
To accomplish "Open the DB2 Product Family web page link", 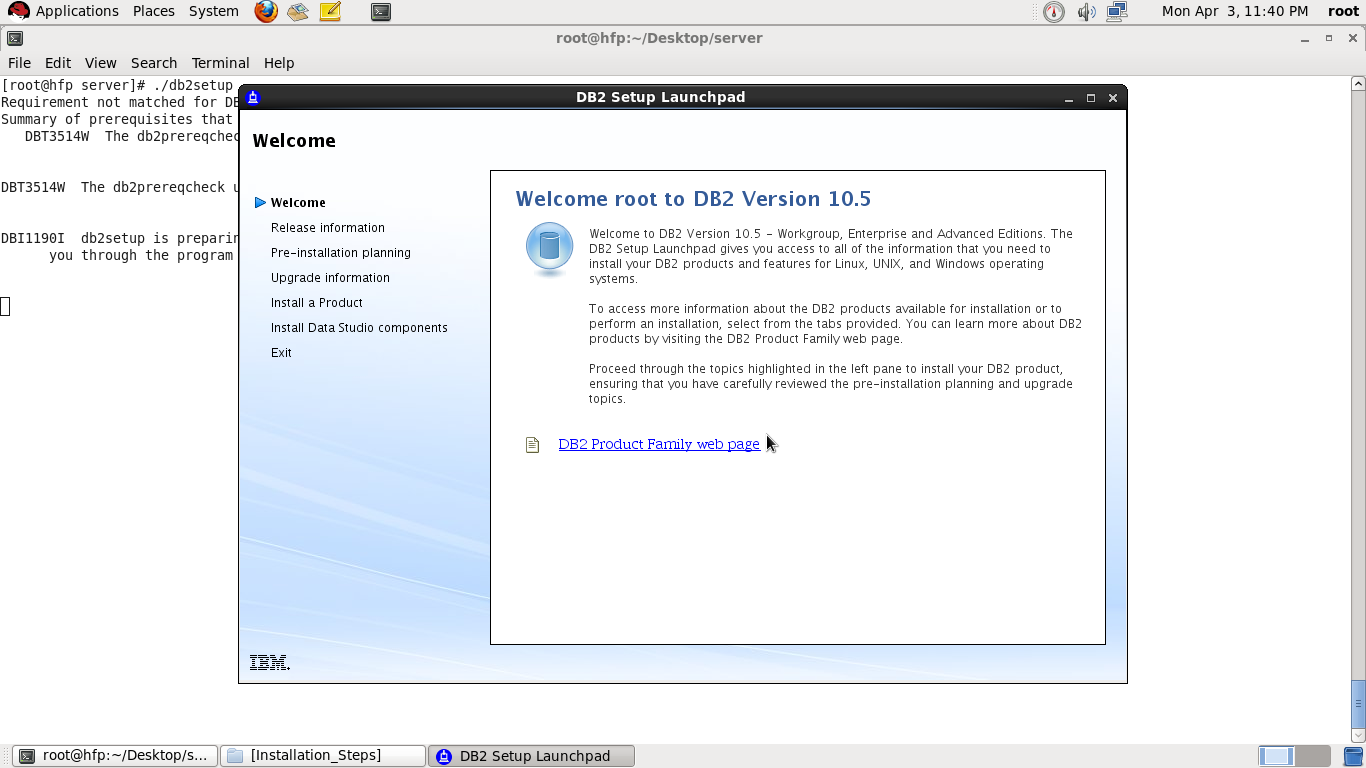I will pos(659,444).
